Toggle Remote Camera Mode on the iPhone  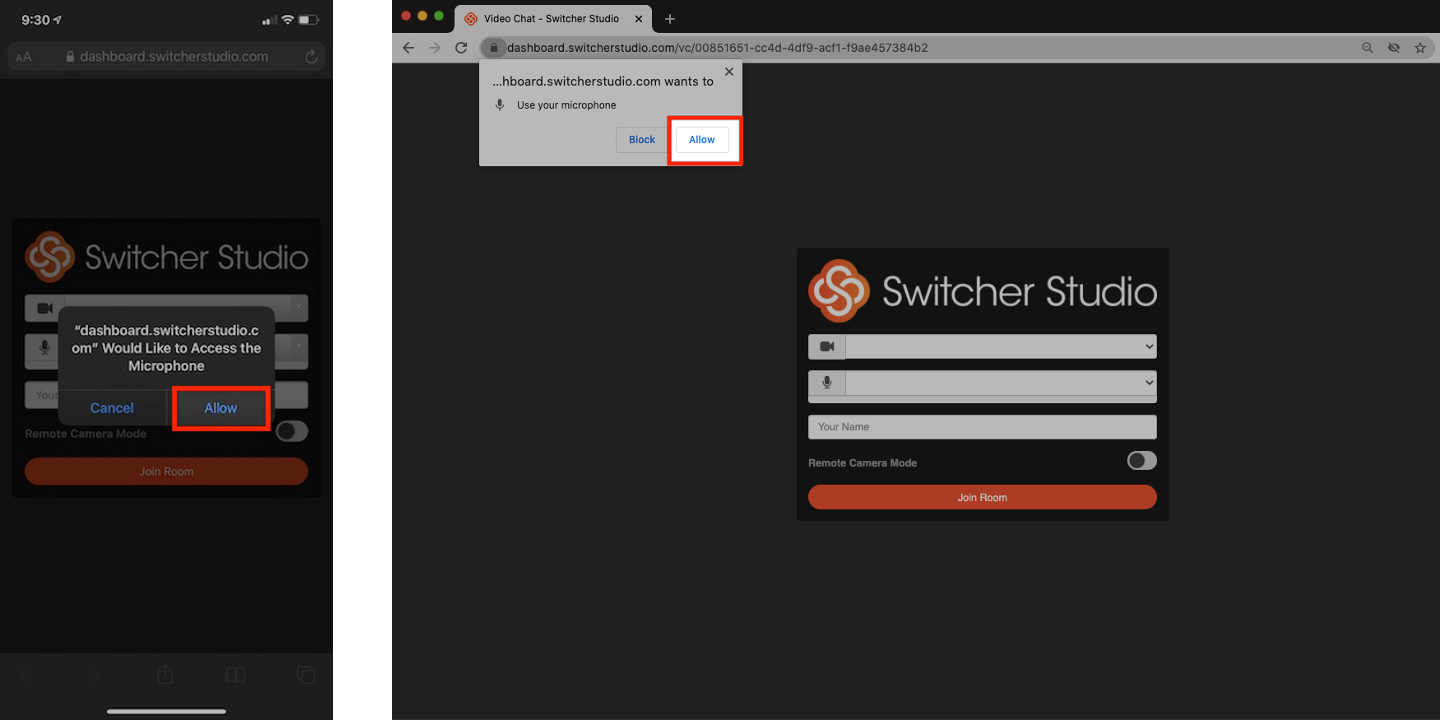[292, 431]
